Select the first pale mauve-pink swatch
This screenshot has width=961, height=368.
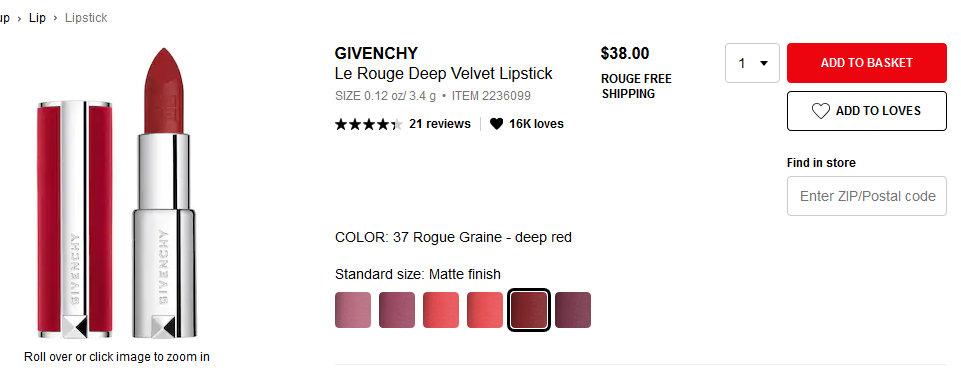(x=353, y=310)
